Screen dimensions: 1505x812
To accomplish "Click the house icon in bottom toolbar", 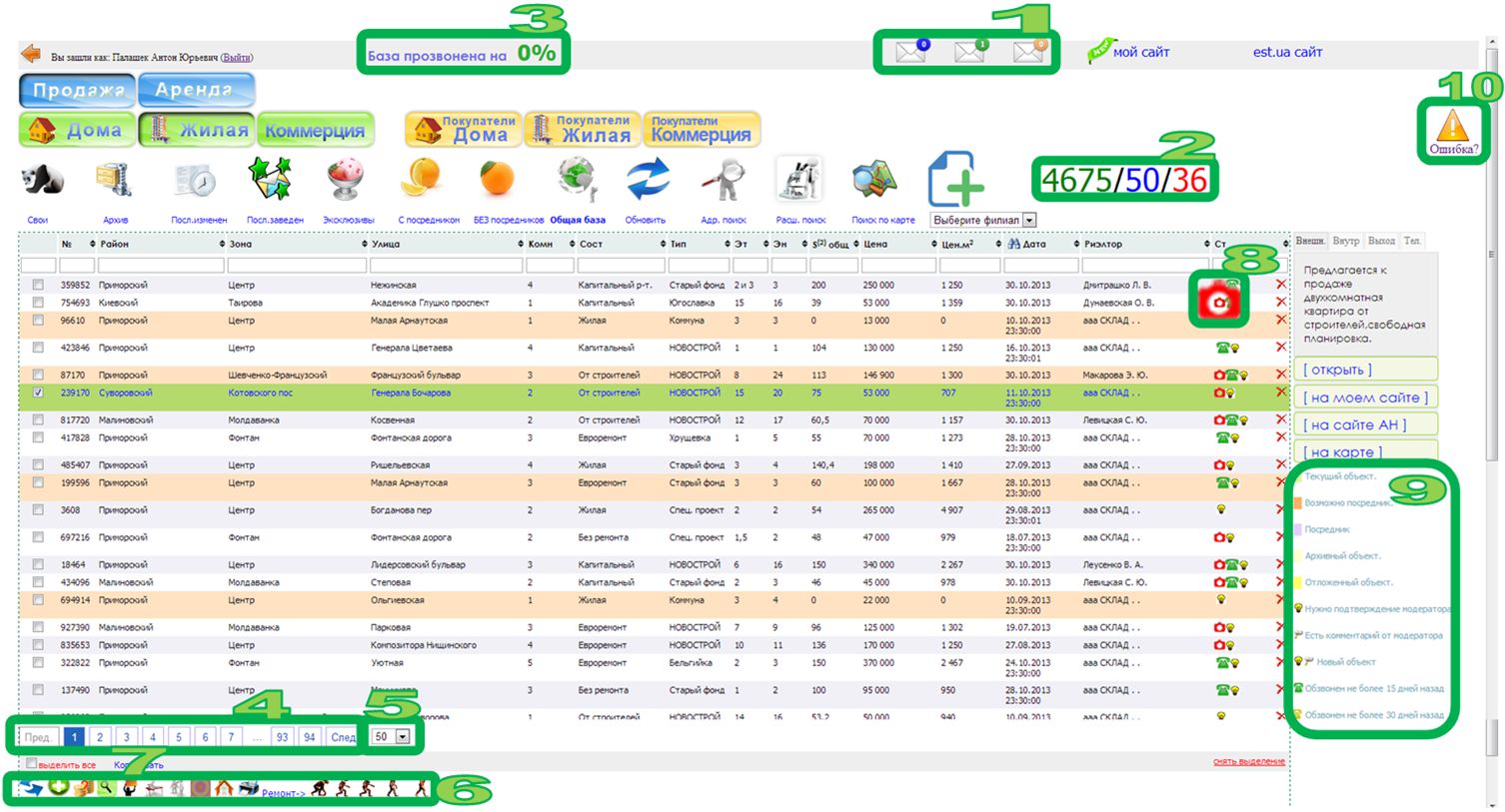I will pyautogui.click(x=224, y=788).
